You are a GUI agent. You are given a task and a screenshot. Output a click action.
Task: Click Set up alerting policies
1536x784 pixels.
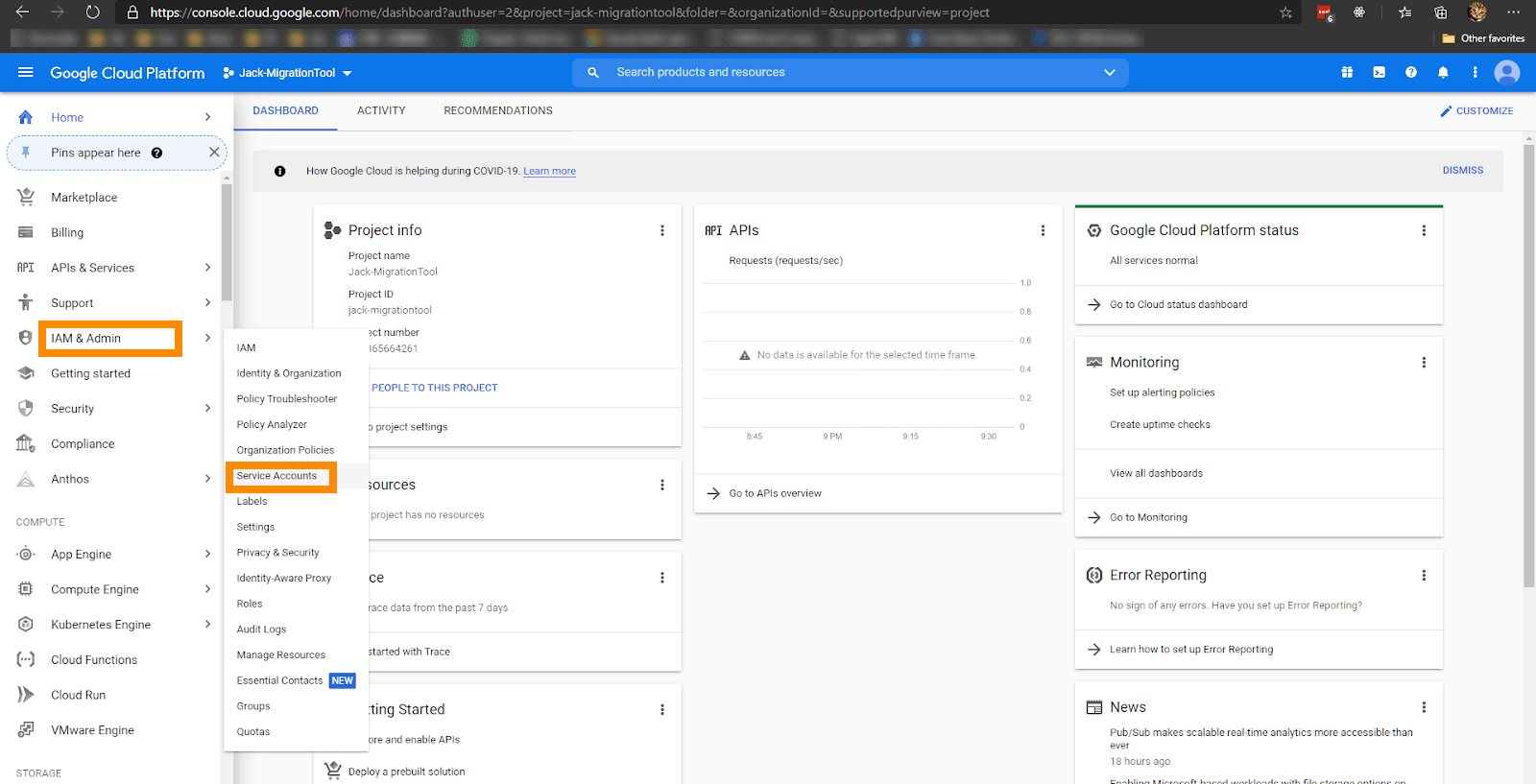pyautogui.click(x=1162, y=392)
